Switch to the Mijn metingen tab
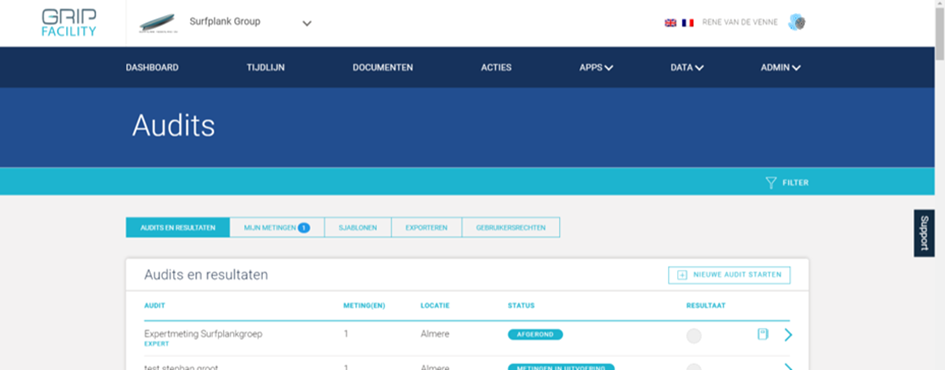Viewport: 945px width, 370px height. pos(277,228)
